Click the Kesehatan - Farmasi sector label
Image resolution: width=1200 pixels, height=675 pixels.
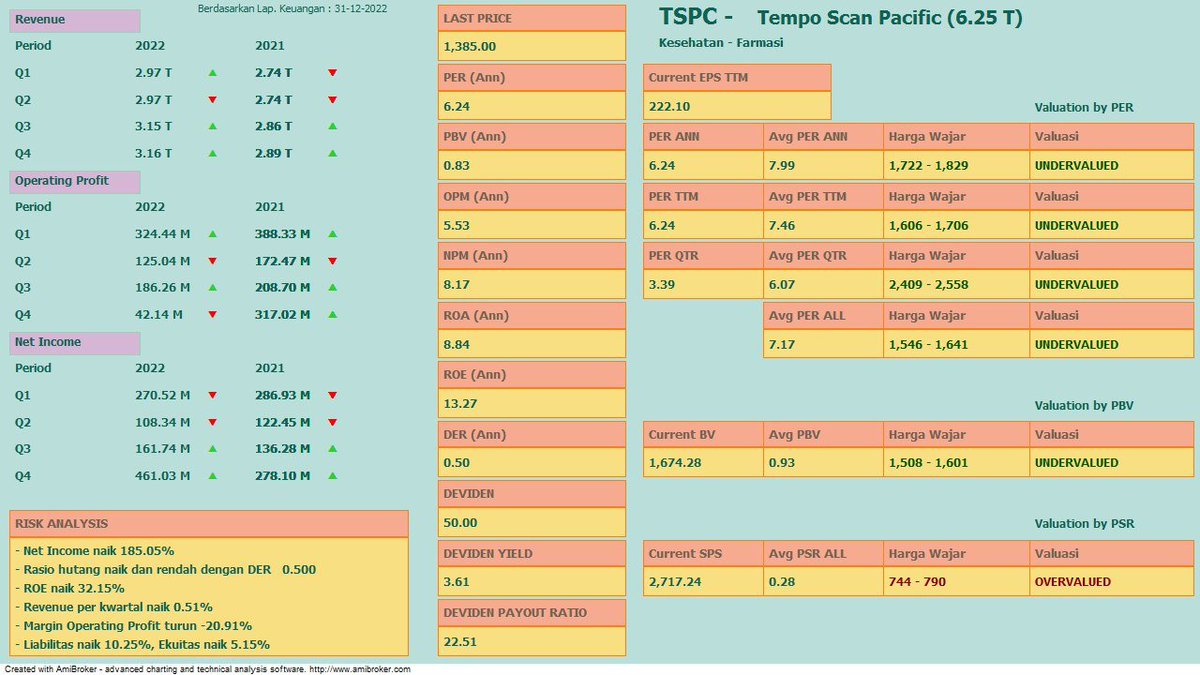(x=721, y=42)
